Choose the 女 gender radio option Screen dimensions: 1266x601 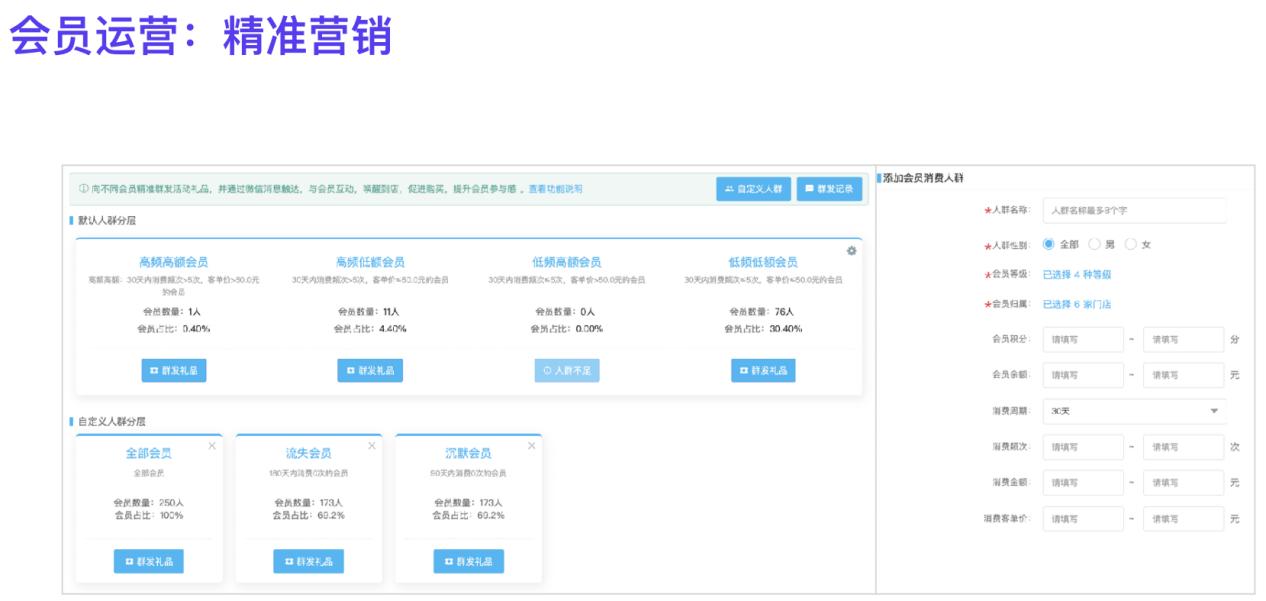(x=1131, y=244)
